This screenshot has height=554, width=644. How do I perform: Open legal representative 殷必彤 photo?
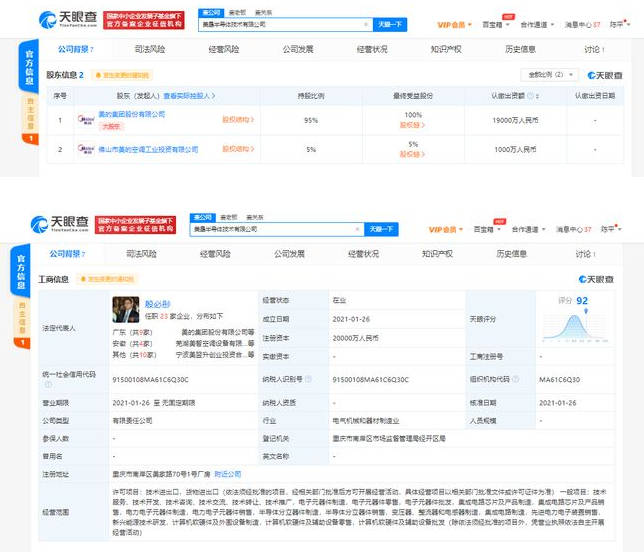126,310
